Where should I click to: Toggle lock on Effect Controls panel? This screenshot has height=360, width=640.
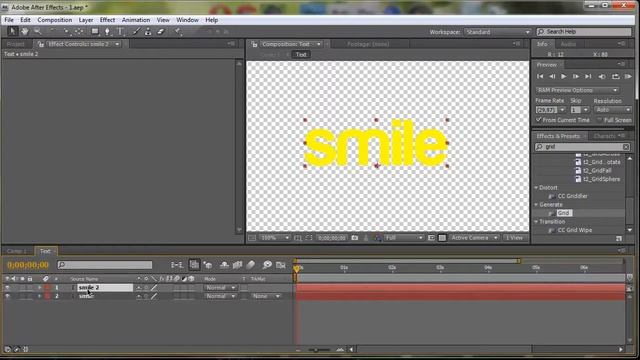coord(41,44)
